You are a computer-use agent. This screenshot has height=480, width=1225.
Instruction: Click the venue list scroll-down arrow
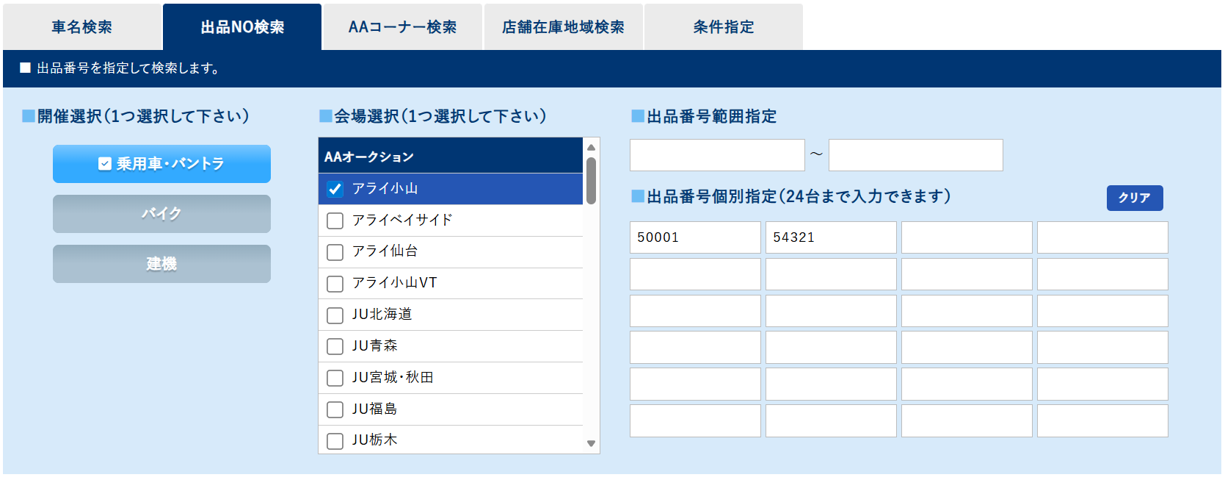pyautogui.click(x=591, y=443)
